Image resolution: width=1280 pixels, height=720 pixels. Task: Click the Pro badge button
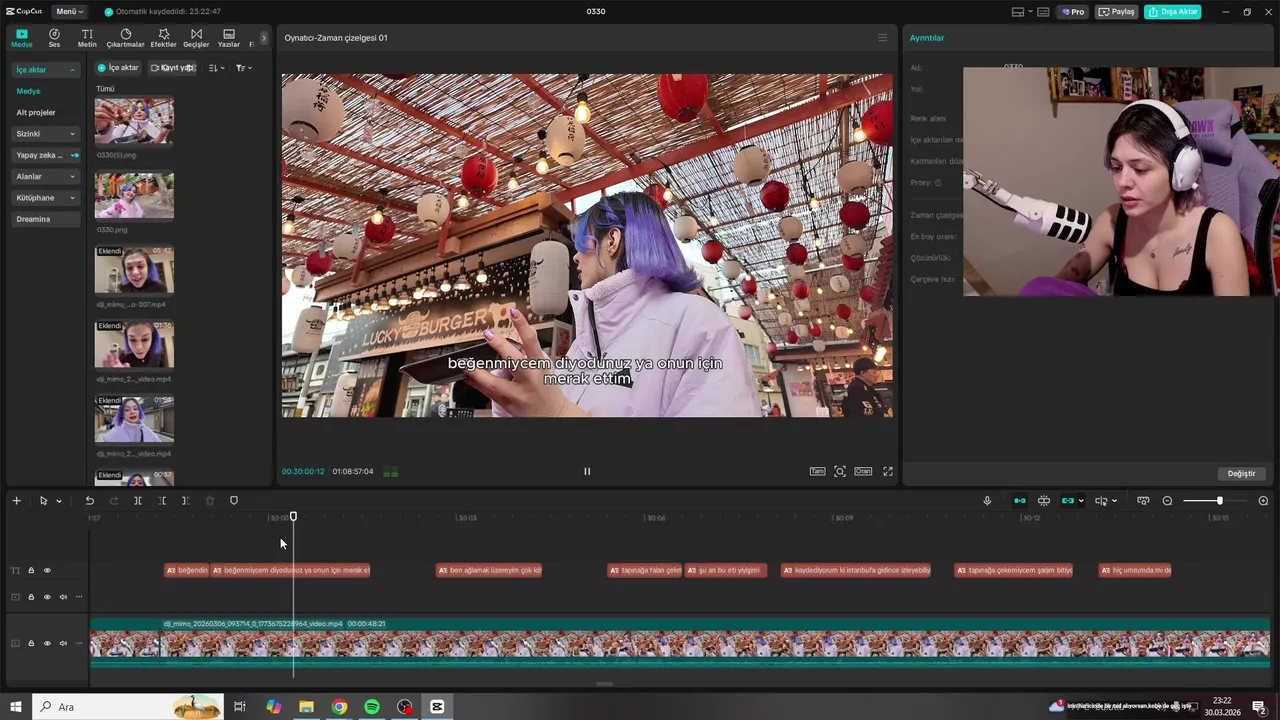pyautogui.click(x=1073, y=12)
